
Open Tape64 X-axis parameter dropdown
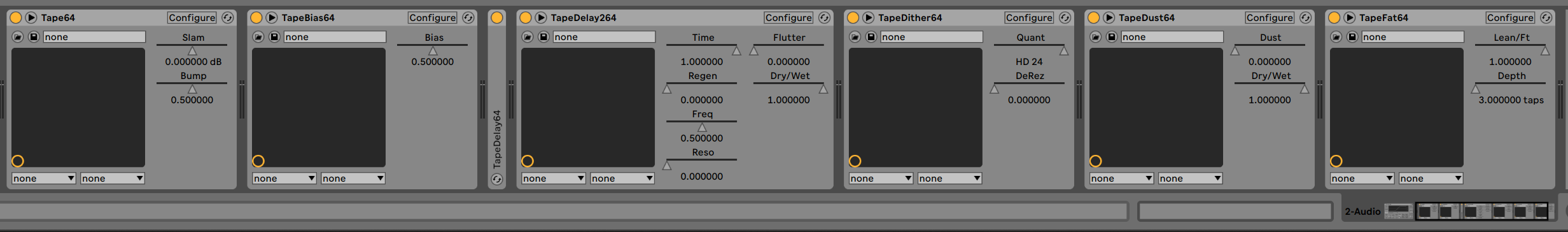coord(44,178)
